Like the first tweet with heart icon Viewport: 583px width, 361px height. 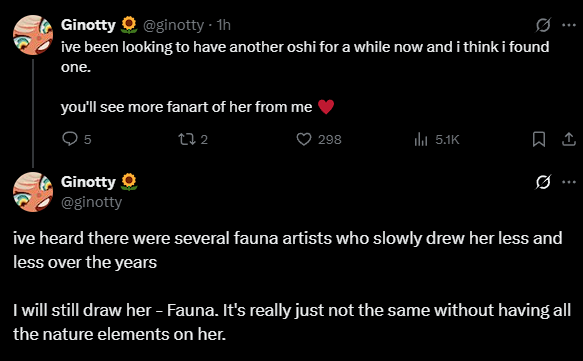pyautogui.click(x=304, y=139)
